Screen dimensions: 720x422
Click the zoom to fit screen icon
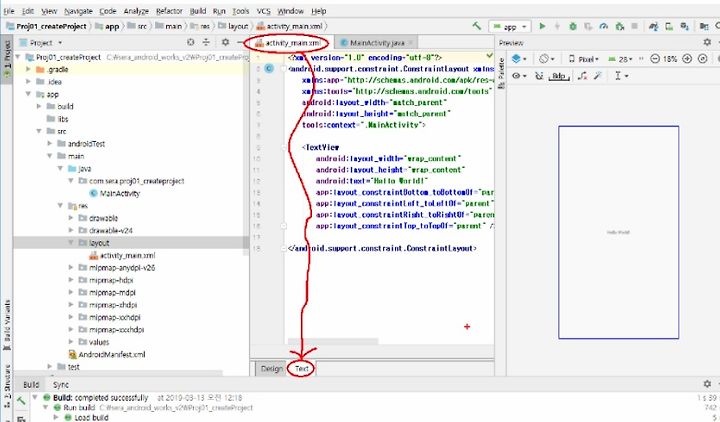[x=703, y=59]
